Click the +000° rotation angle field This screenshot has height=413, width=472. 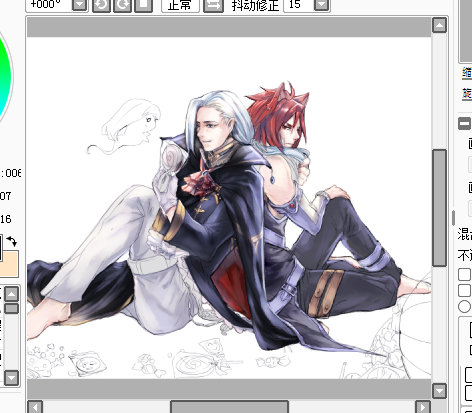click(49, 5)
